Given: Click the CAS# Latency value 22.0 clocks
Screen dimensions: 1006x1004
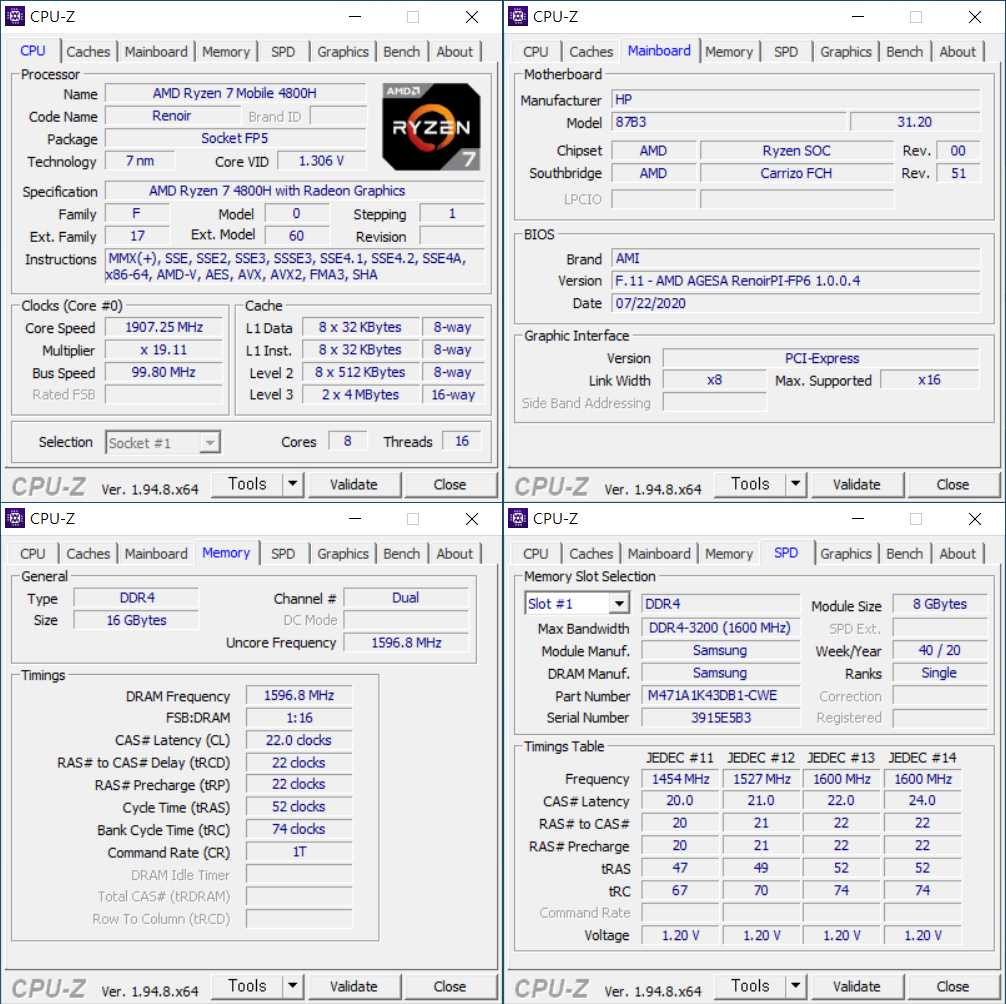Looking at the screenshot, I should pos(299,740).
